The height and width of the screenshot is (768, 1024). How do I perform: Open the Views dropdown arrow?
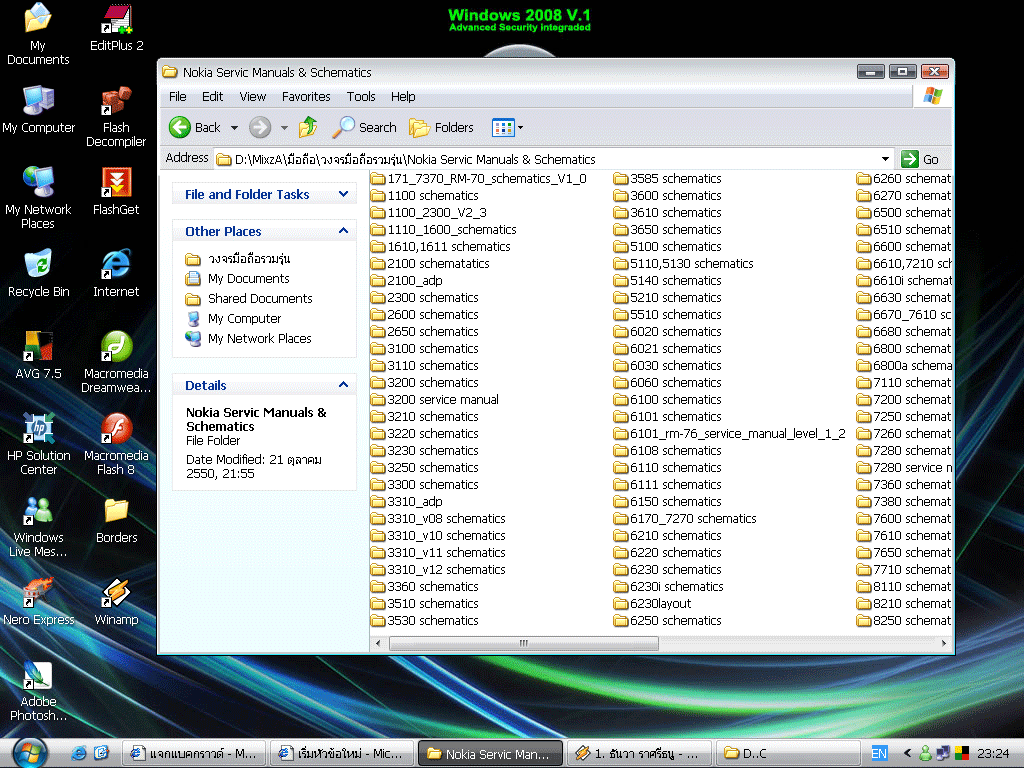[520, 127]
